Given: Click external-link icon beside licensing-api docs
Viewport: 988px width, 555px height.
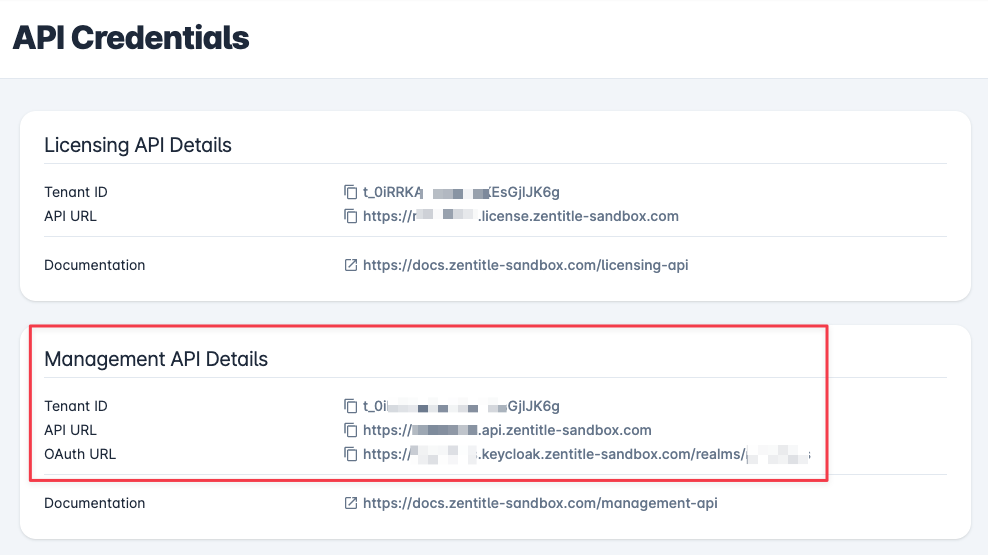Looking at the screenshot, I should [x=350, y=265].
